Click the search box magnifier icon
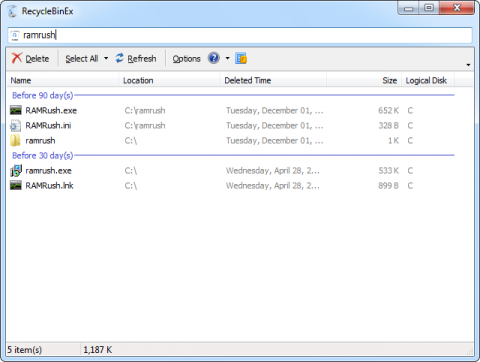Image resolution: width=480 pixels, height=362 pixels. point(15,35)
